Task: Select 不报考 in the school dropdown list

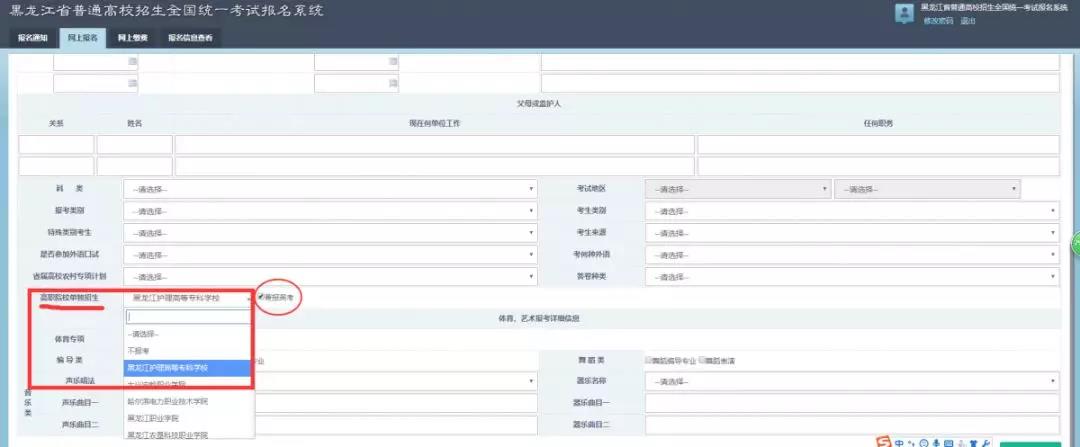Action: pyautogui.click(x=138, y=351)
